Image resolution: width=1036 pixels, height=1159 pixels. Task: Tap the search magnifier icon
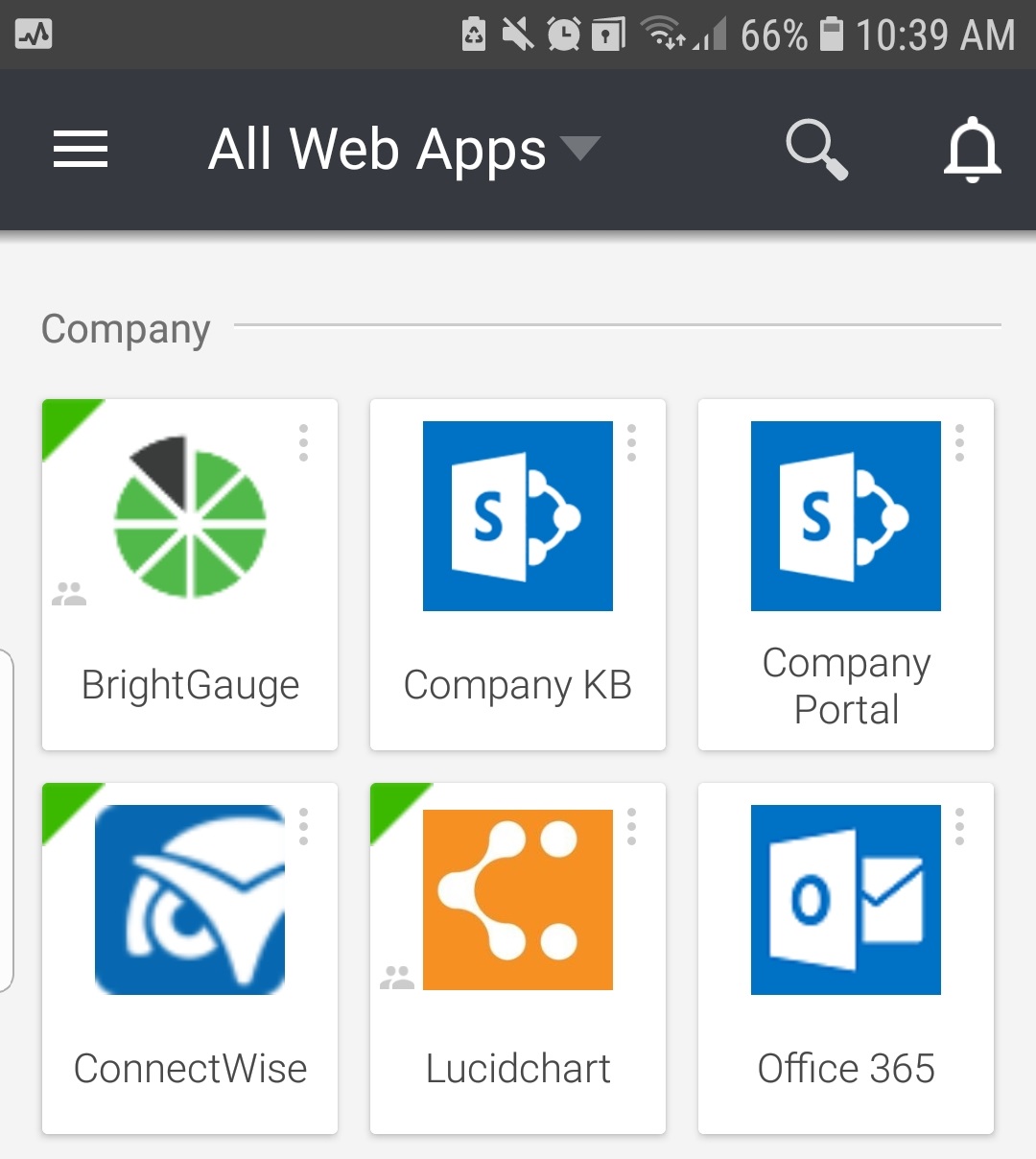[x=816, y=150]
